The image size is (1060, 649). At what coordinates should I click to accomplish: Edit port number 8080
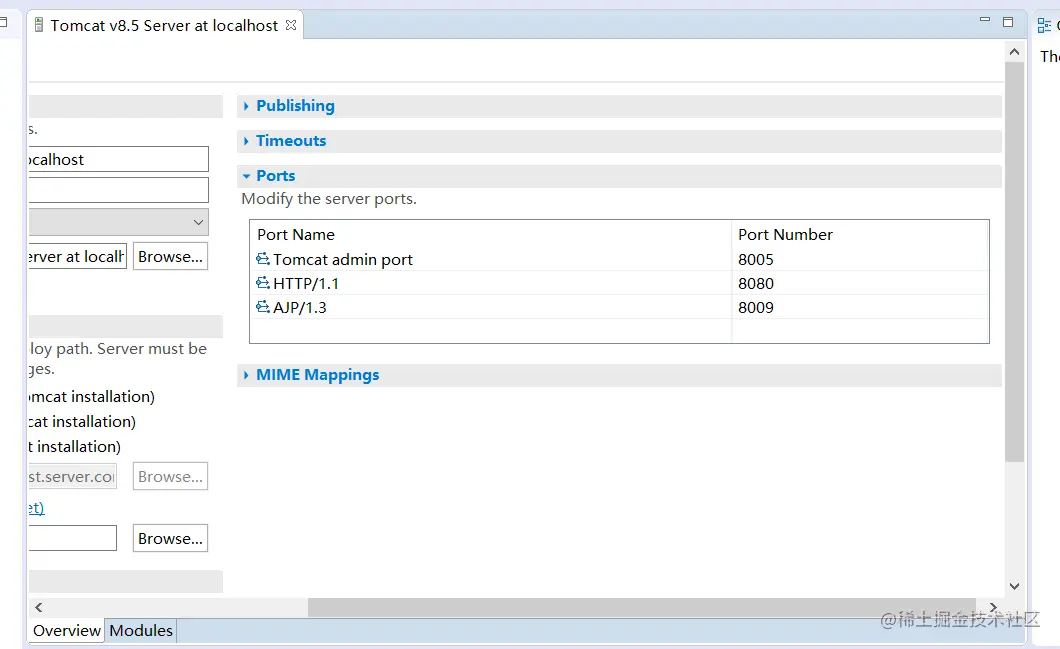tap(756, 283)
